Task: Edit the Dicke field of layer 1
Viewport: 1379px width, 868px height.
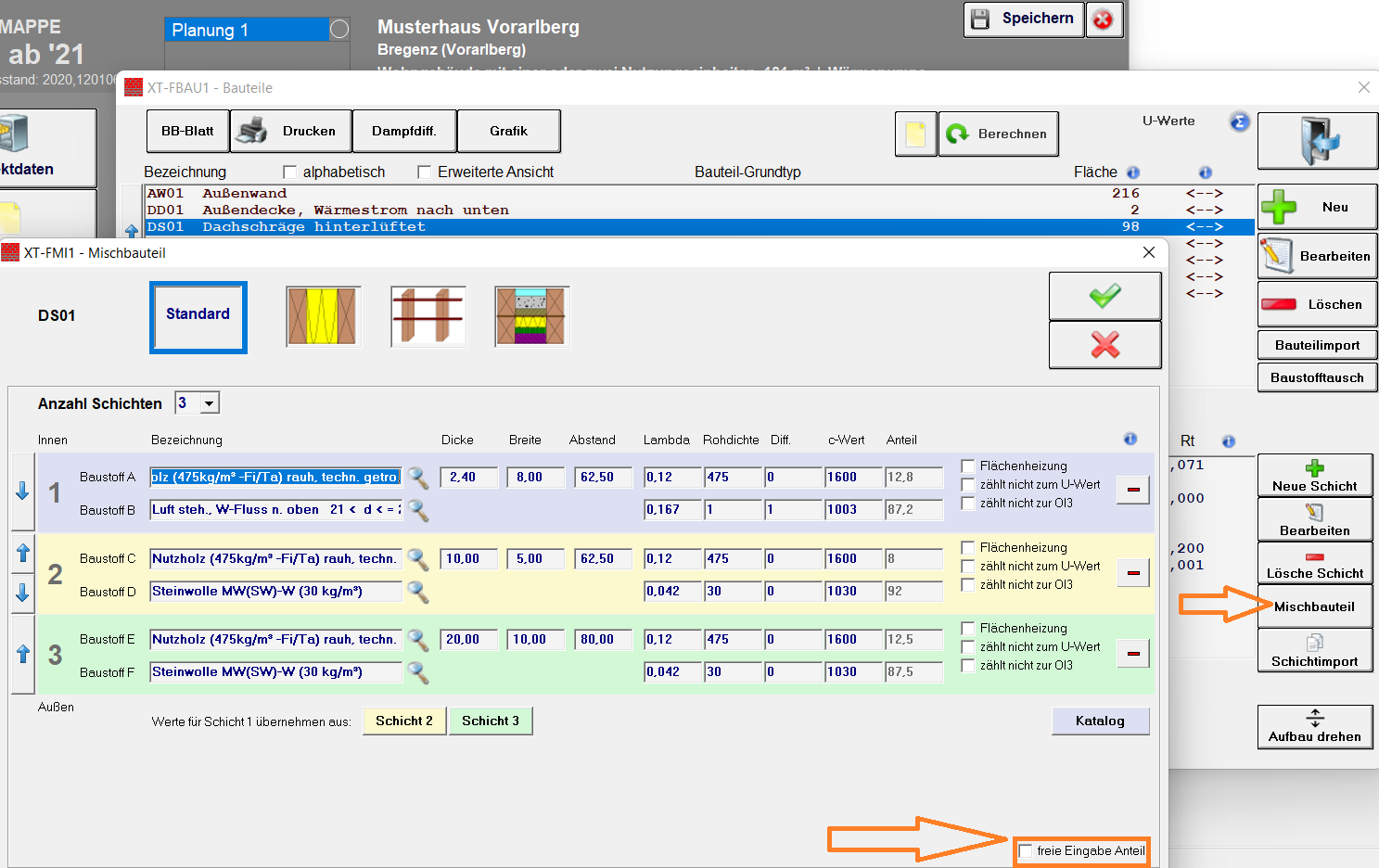Action: 468,478
